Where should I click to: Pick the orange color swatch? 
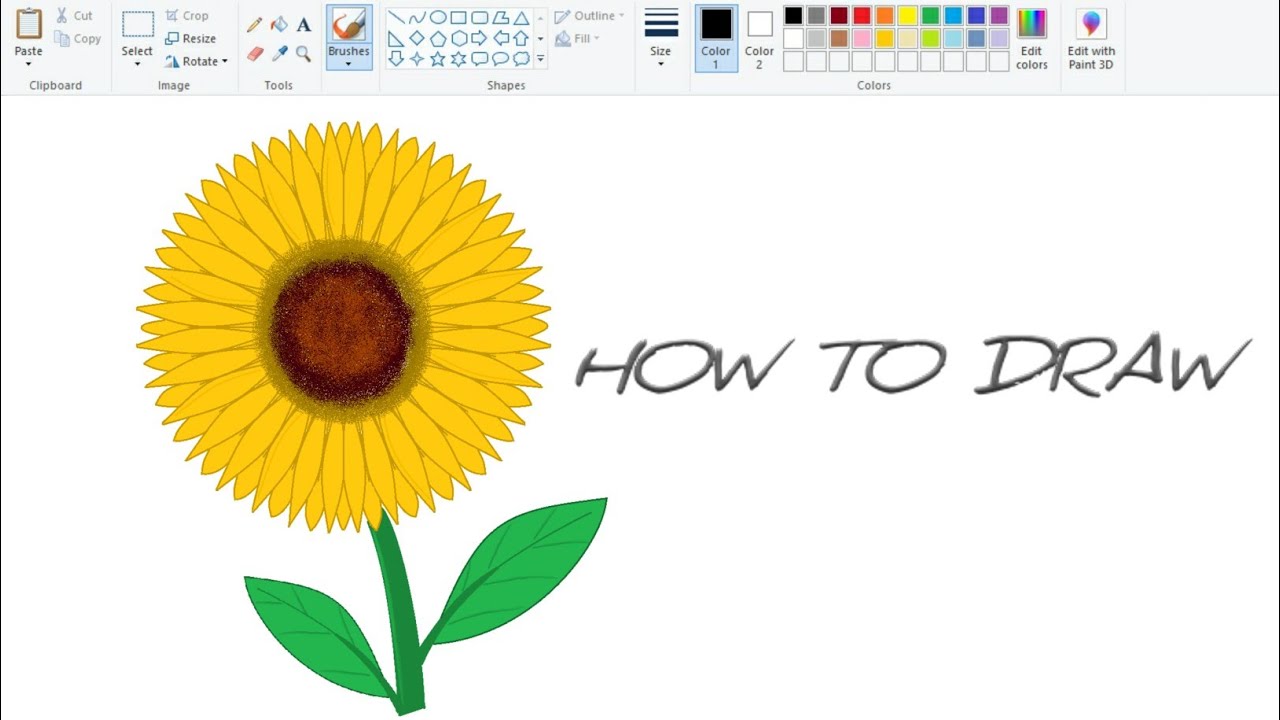coord(885,15)
